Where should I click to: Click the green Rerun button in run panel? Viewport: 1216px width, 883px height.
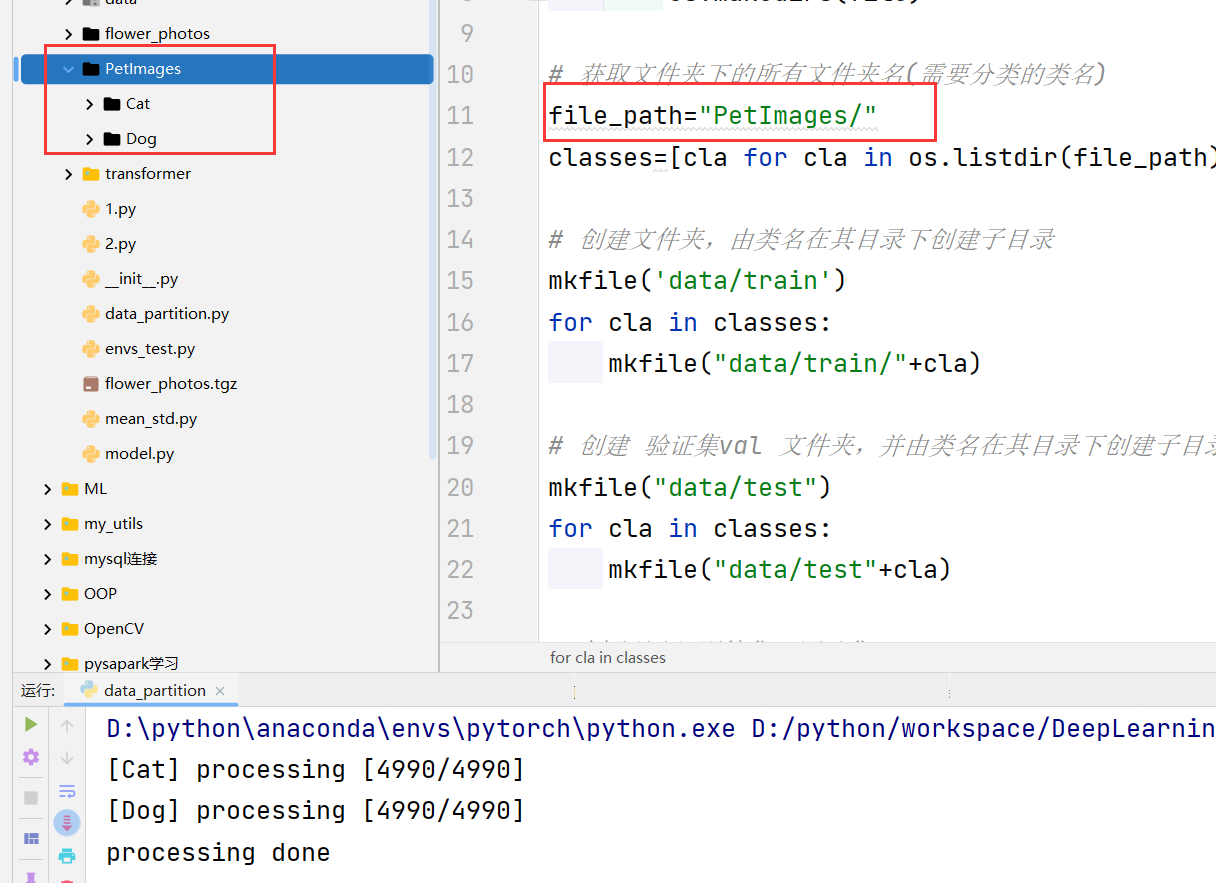pyautogui.click(x=31, y=724)
